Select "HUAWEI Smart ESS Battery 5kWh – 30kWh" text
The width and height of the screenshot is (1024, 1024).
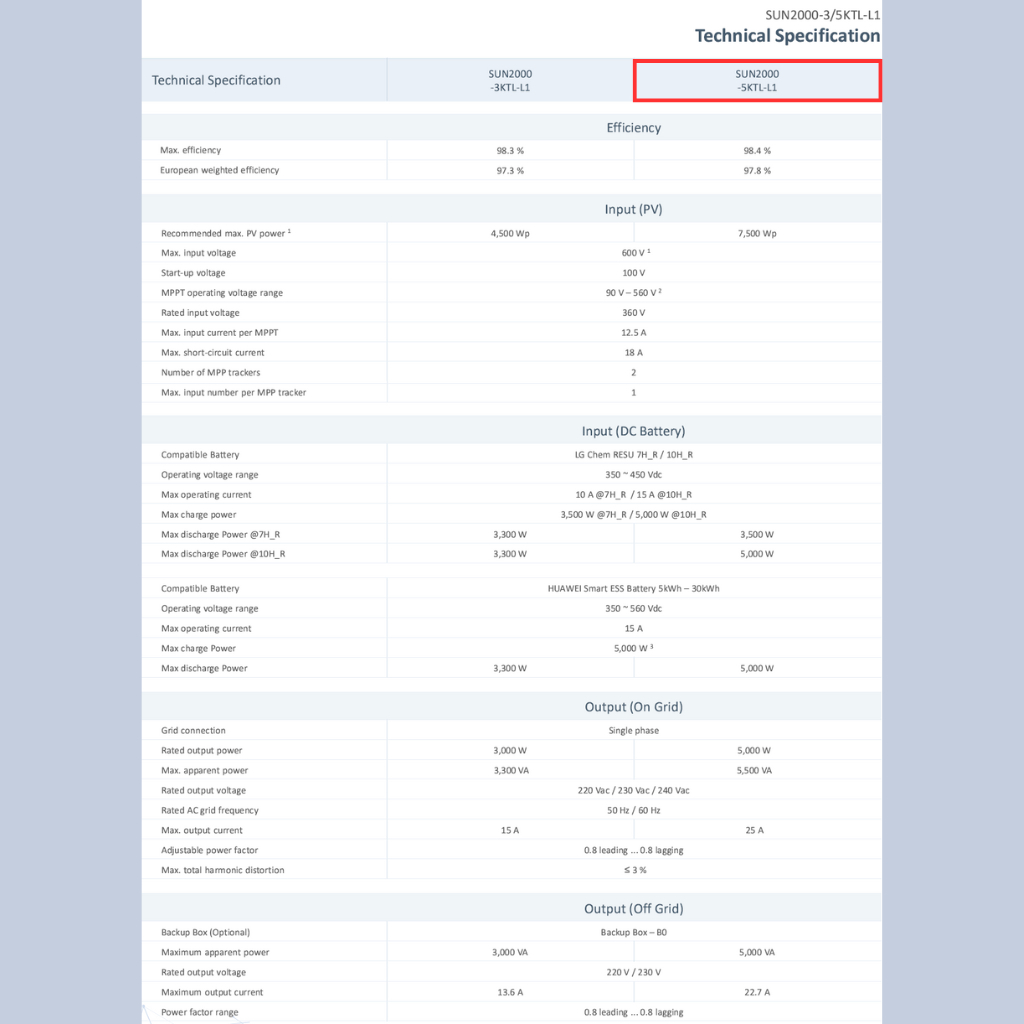[x=633, y=588]
